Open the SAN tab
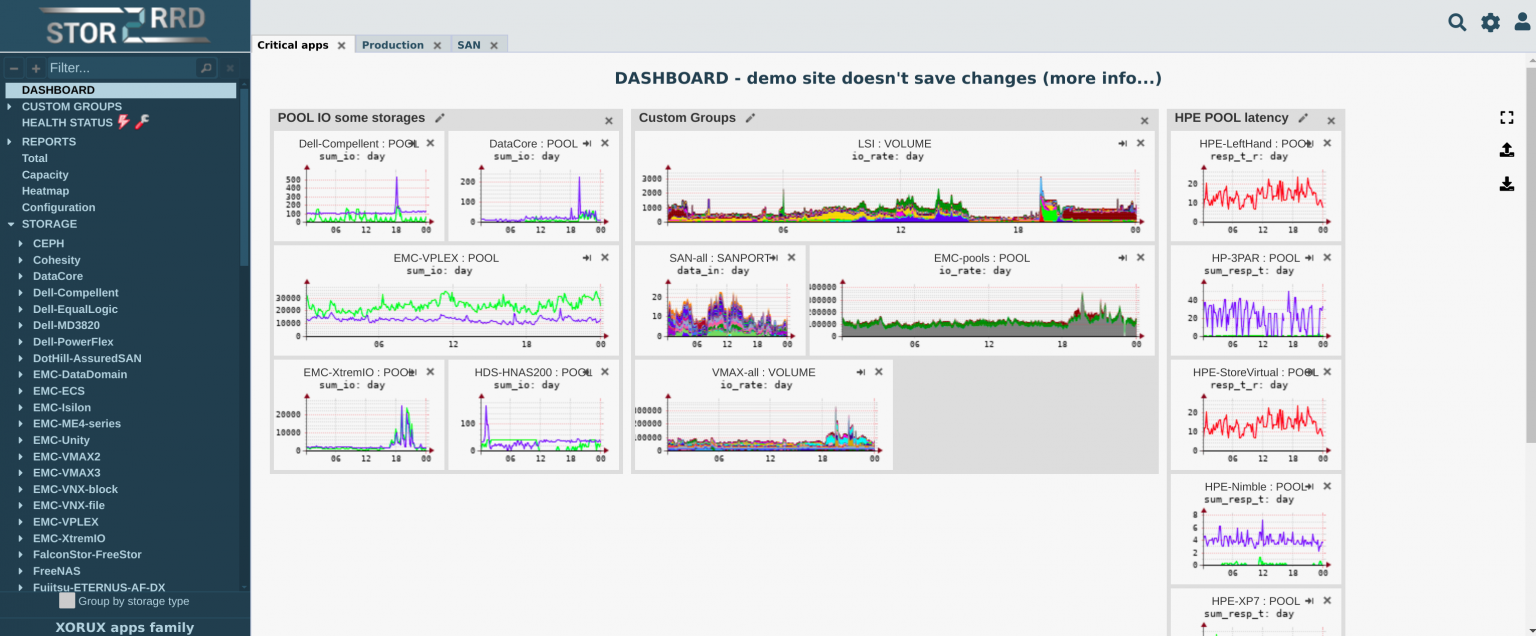 click(x=470, y=45)
